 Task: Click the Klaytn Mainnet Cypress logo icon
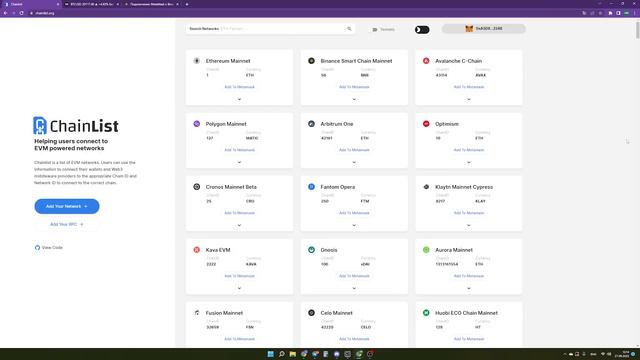(426, 187)
